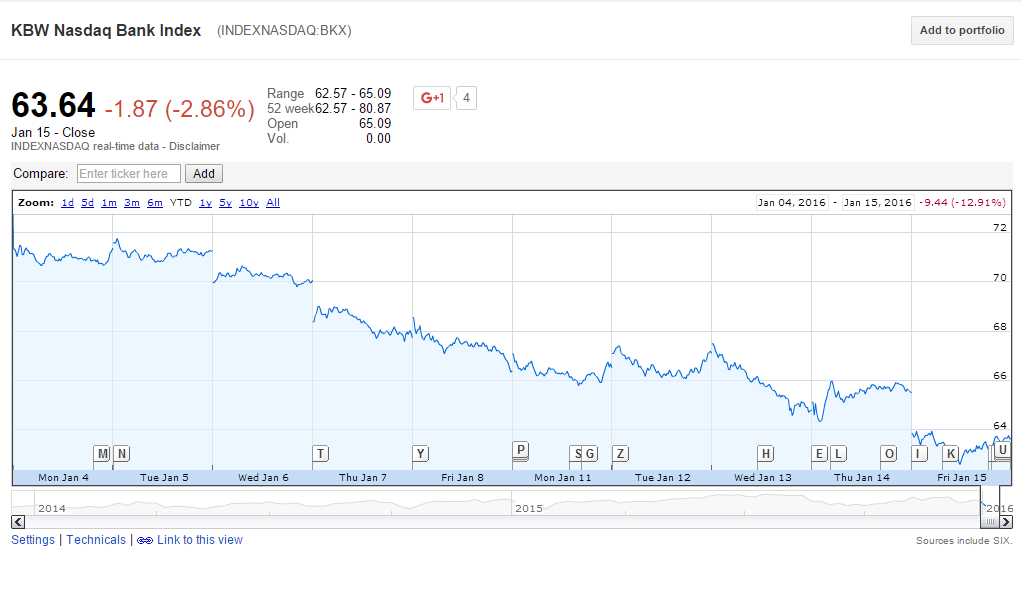Click Add to portfolio button

tap(962, 31)
